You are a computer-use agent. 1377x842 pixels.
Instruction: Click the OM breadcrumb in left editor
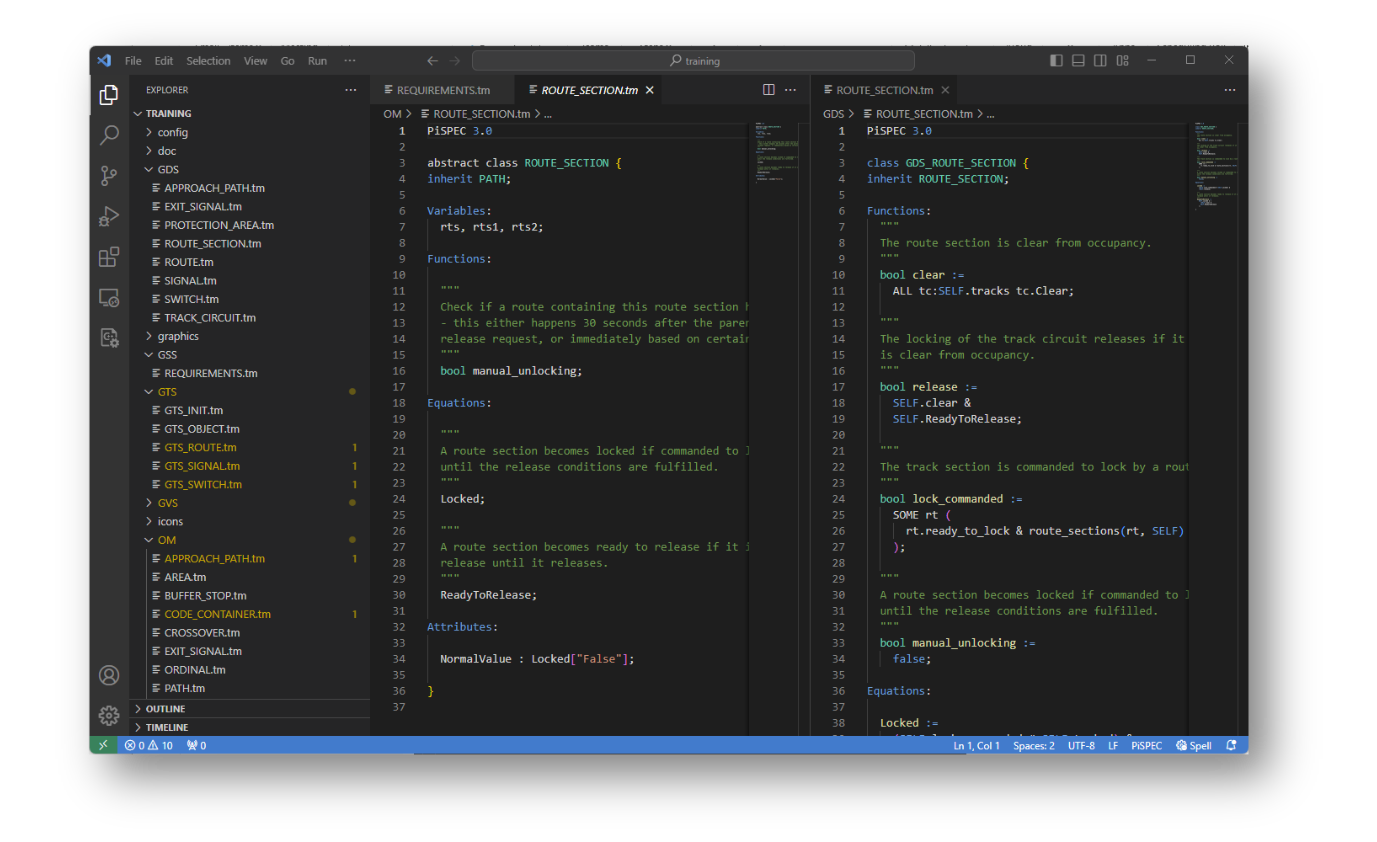(x=391, y=114)
